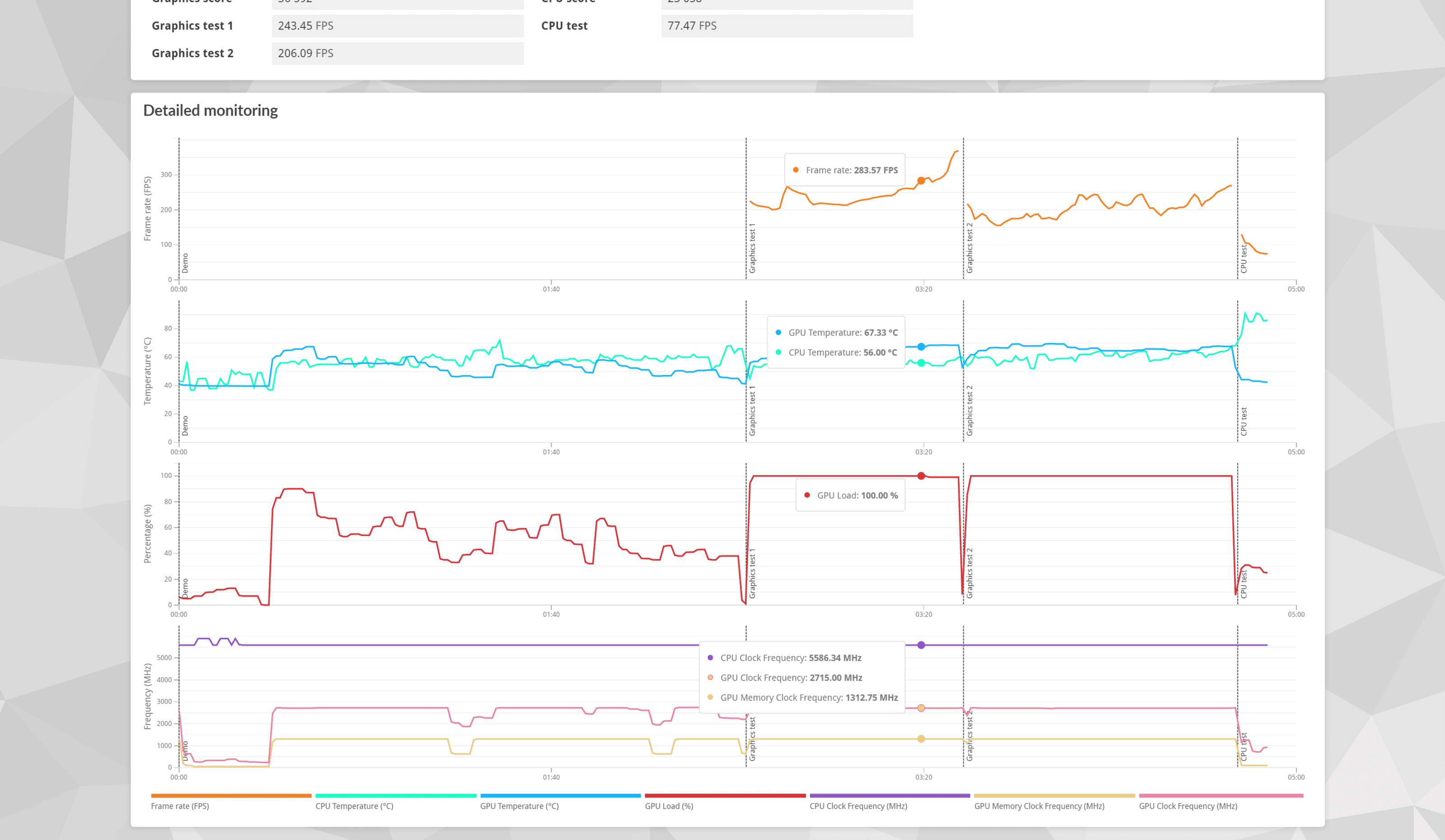The image size is (1445, 840).
Task: Click the Detailed monitoring heading
Action: (210, 110)
